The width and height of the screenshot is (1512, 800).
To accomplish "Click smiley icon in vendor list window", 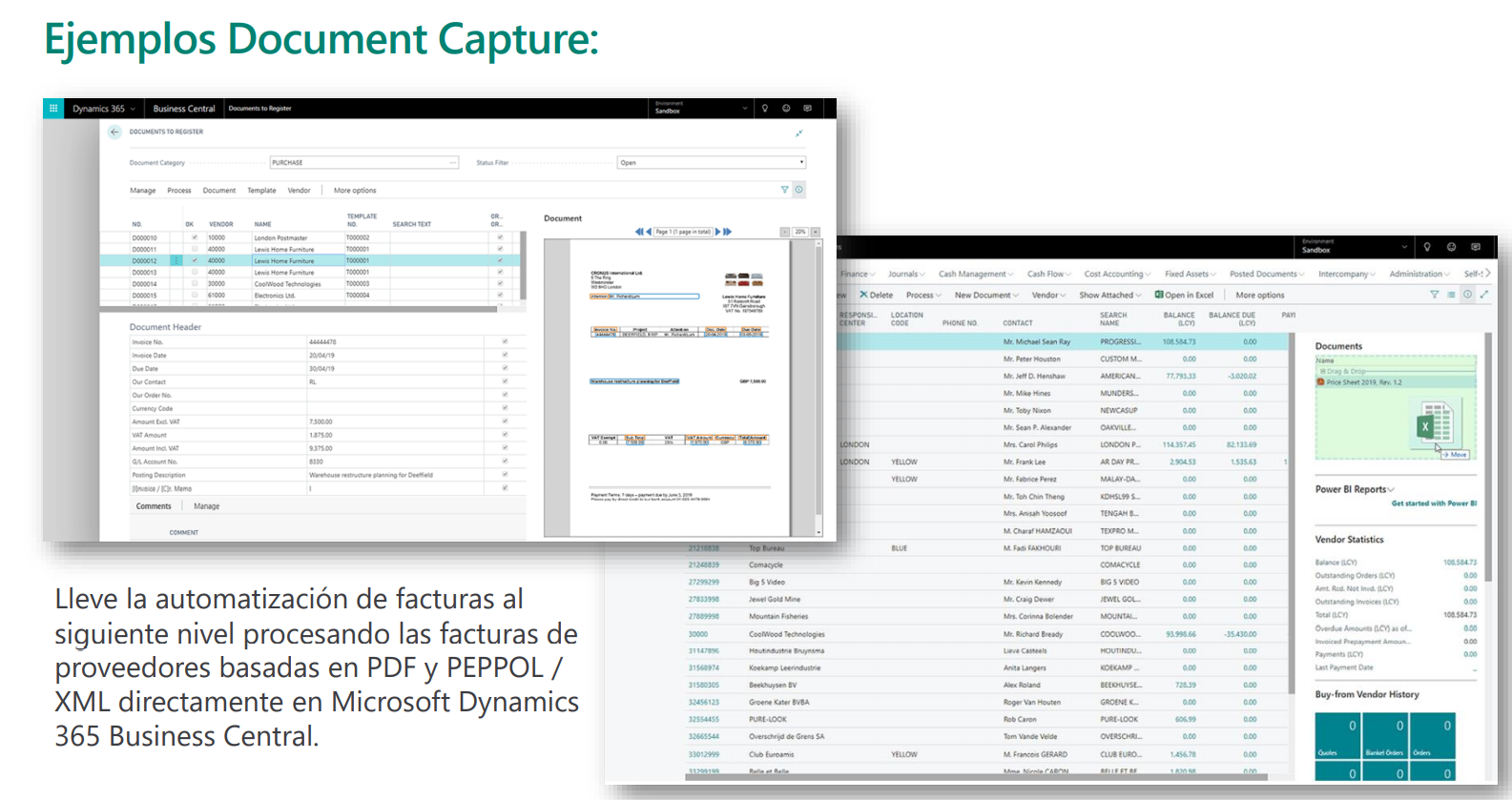I will tap(1451, 247).
